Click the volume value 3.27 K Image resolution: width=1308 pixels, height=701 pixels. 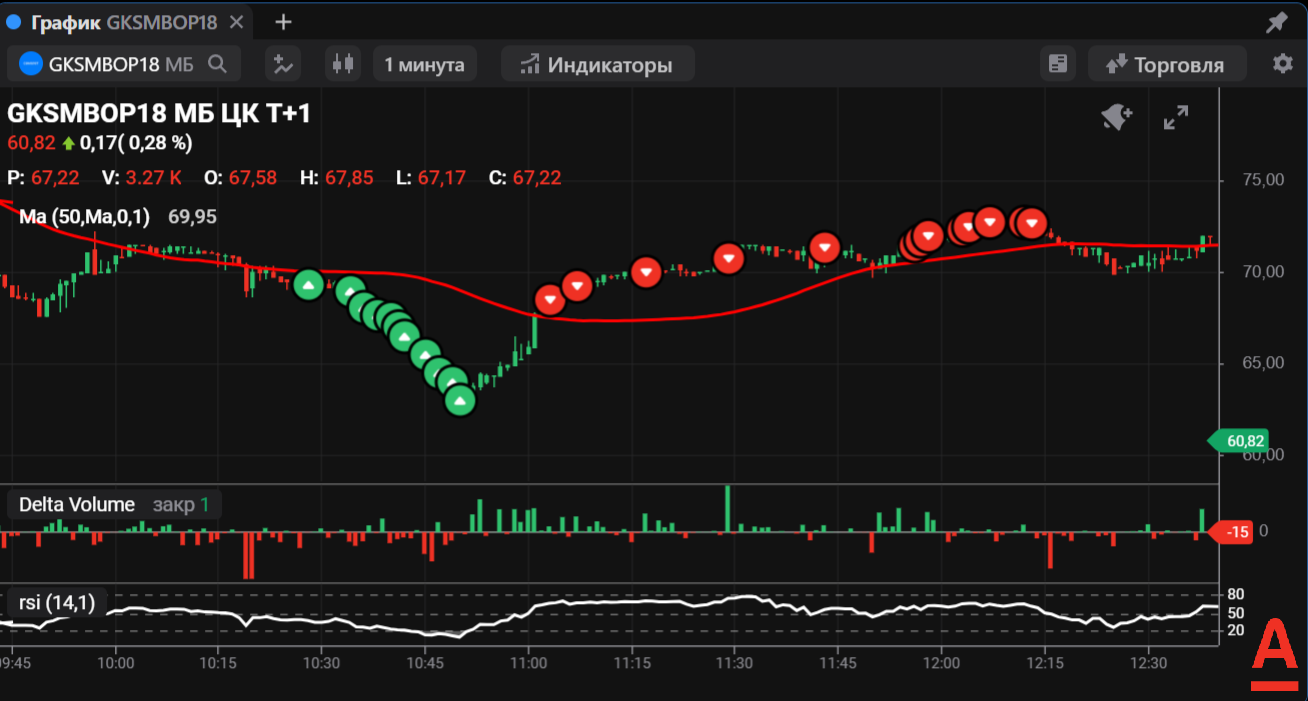(153, 178)
